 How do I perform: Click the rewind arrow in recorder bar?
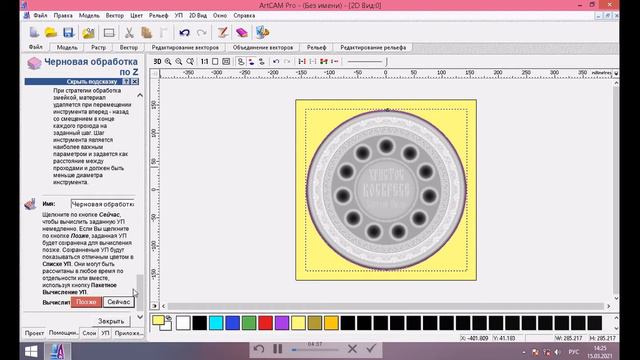point(259,349)
